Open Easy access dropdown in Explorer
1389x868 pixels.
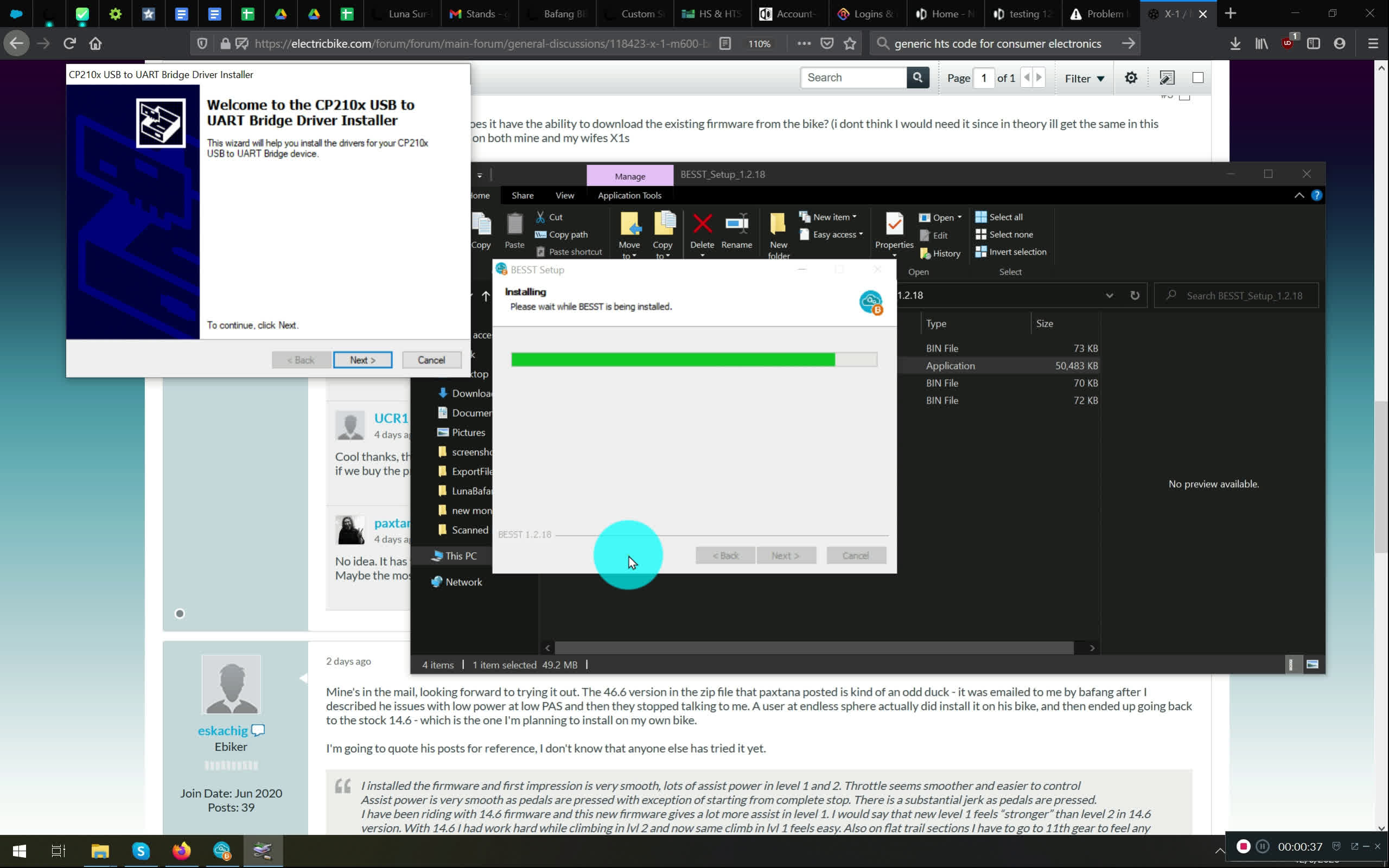coord(832,234)
